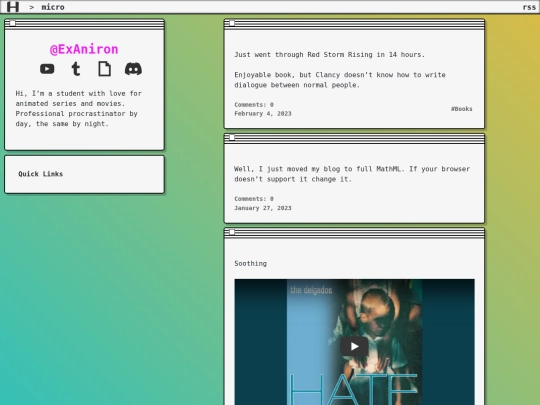Open the micro breadcrumb link

click(x=53, y=7)
